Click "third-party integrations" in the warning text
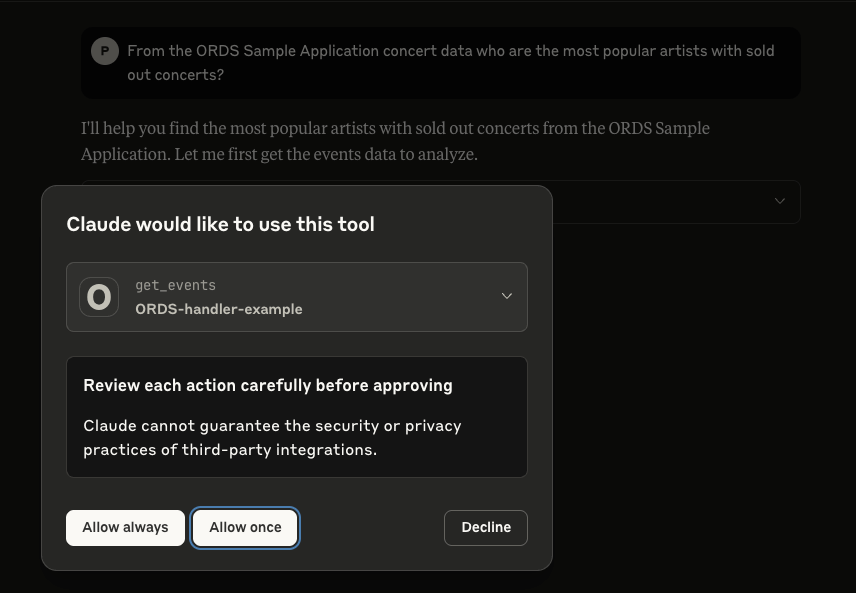This screenshot has height=593, width=856. [279, 450]
